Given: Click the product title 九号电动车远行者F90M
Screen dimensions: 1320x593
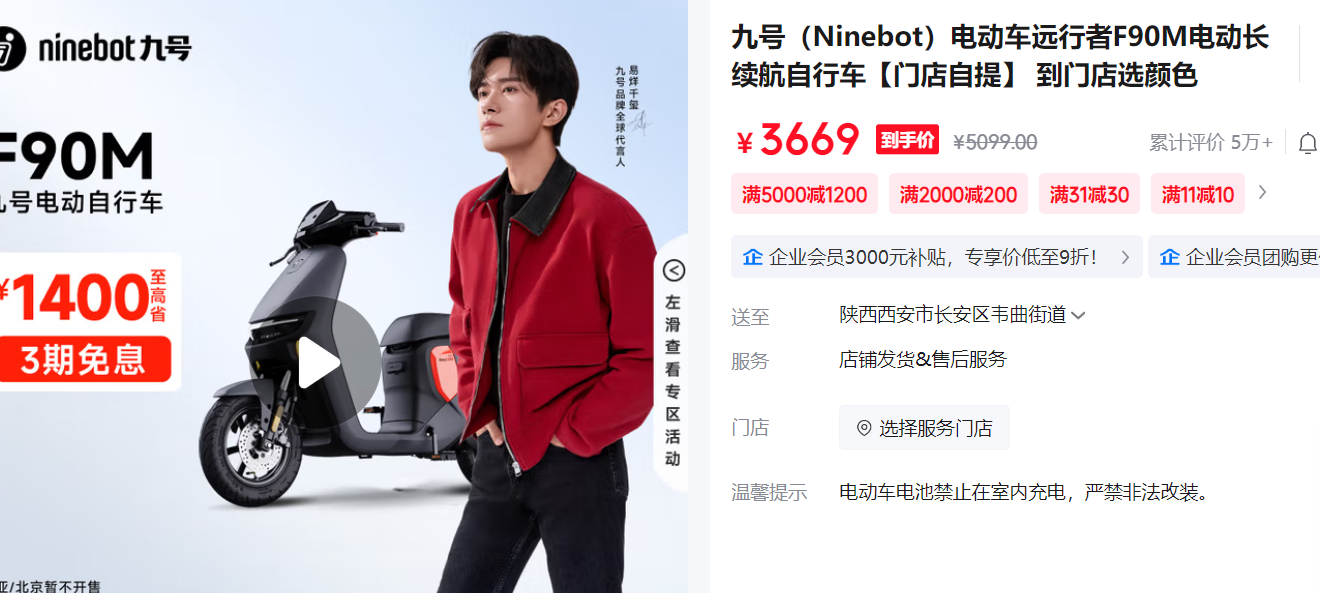Looking at the screenshot, I should [x=1000, y=57].
